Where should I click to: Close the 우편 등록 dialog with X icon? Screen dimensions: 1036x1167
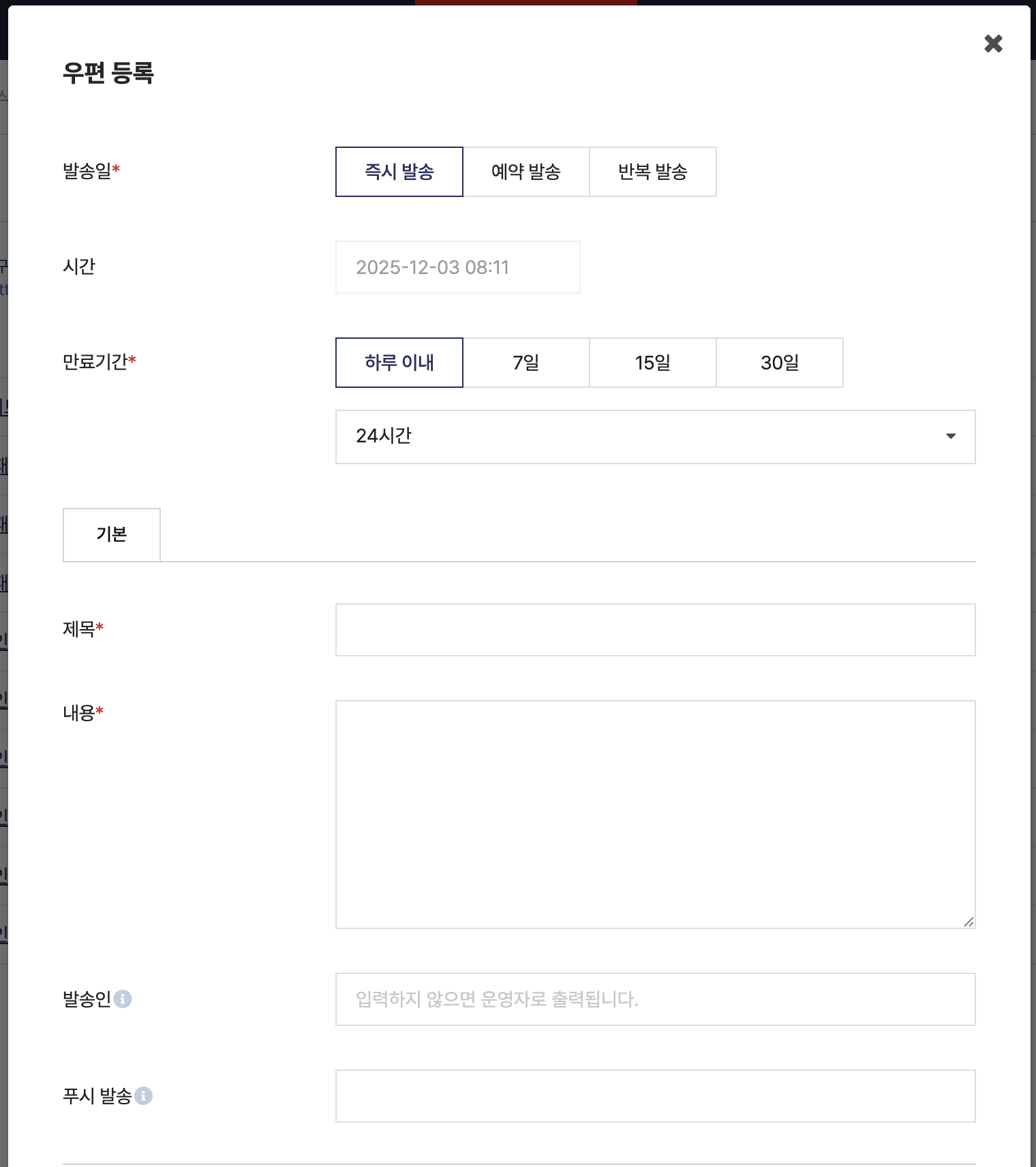point(993,44)
